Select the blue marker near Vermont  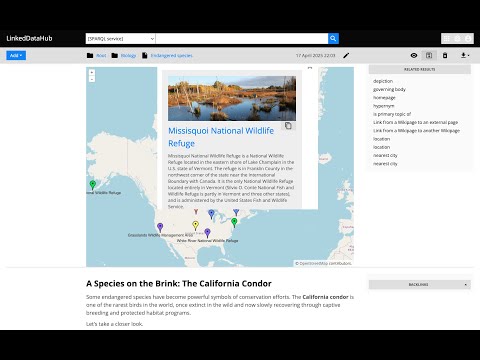click(236, 212)
